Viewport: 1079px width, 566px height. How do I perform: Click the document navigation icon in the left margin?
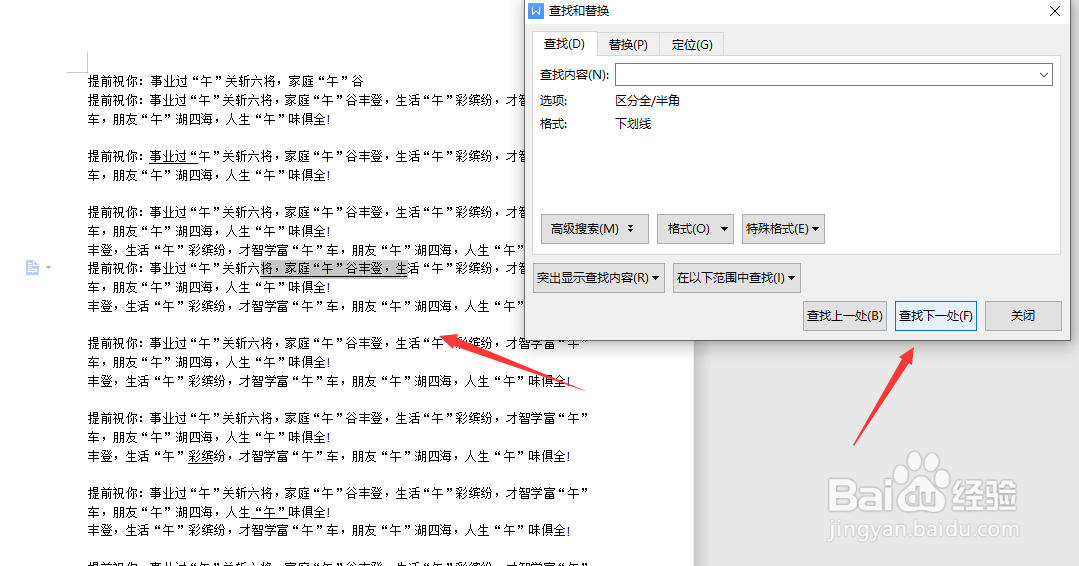(x=32, y=268)
